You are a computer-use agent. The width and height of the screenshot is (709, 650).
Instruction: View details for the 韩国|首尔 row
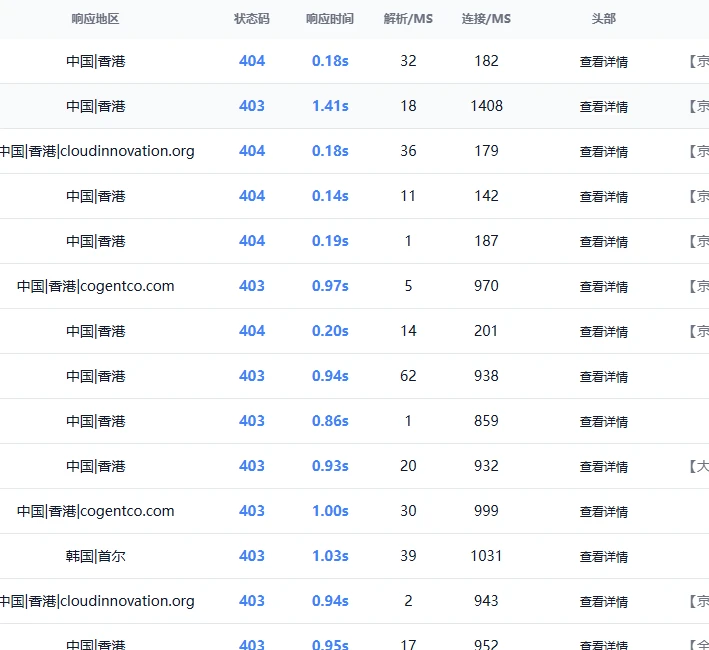pyautogui.click(x=604, y=557)
